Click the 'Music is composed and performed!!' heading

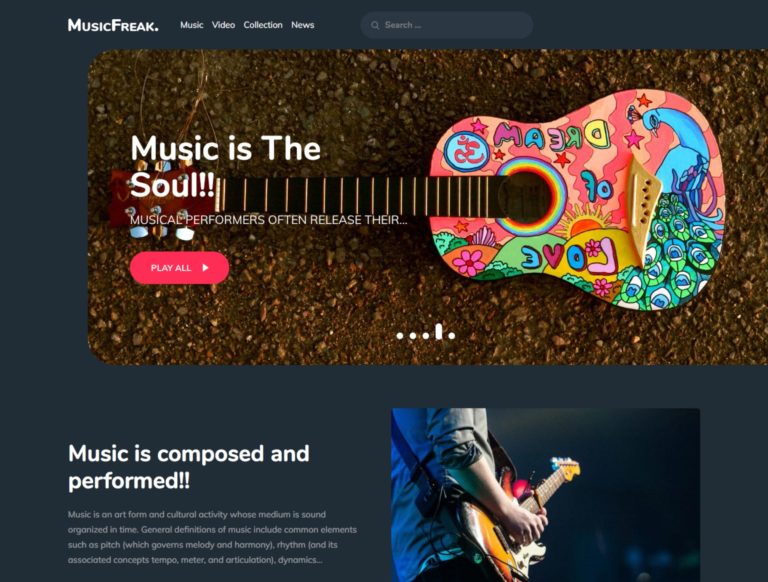[189, 467]
